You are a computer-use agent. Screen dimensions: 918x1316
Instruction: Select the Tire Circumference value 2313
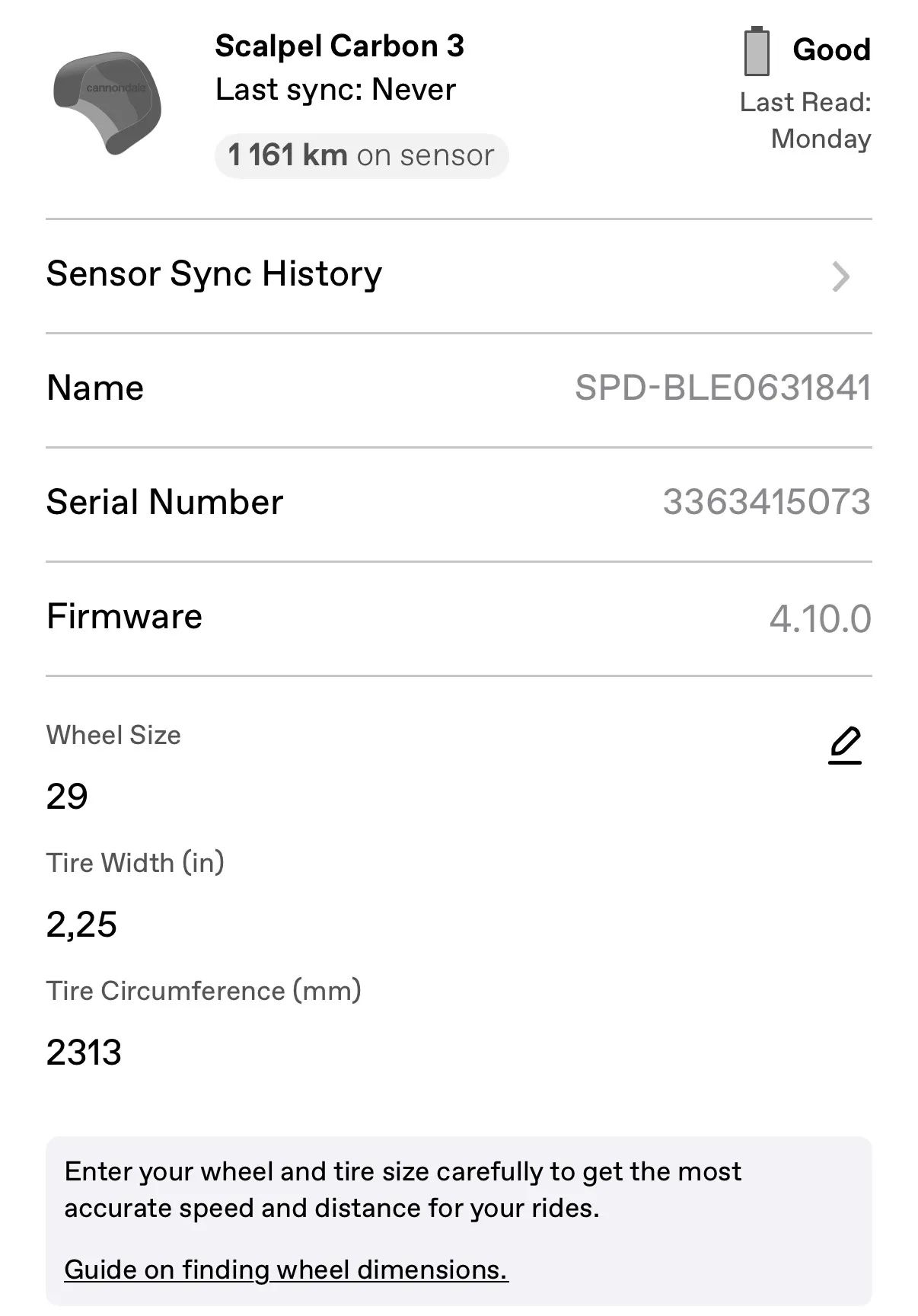(x=84, y=1052)
